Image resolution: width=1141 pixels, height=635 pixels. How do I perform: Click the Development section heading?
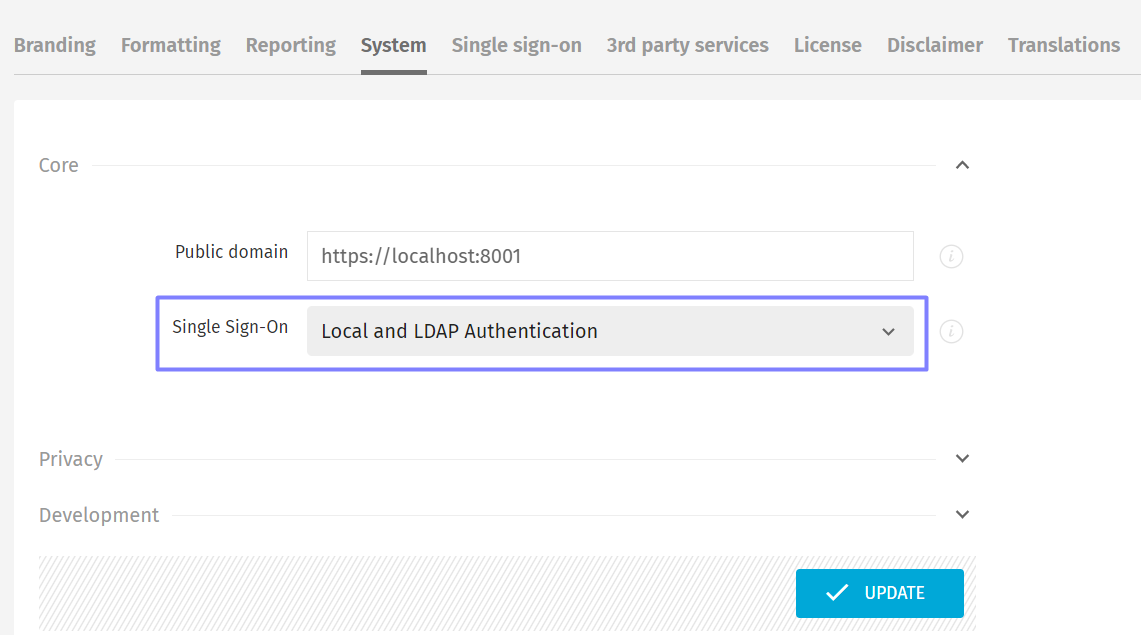[99, 515]
